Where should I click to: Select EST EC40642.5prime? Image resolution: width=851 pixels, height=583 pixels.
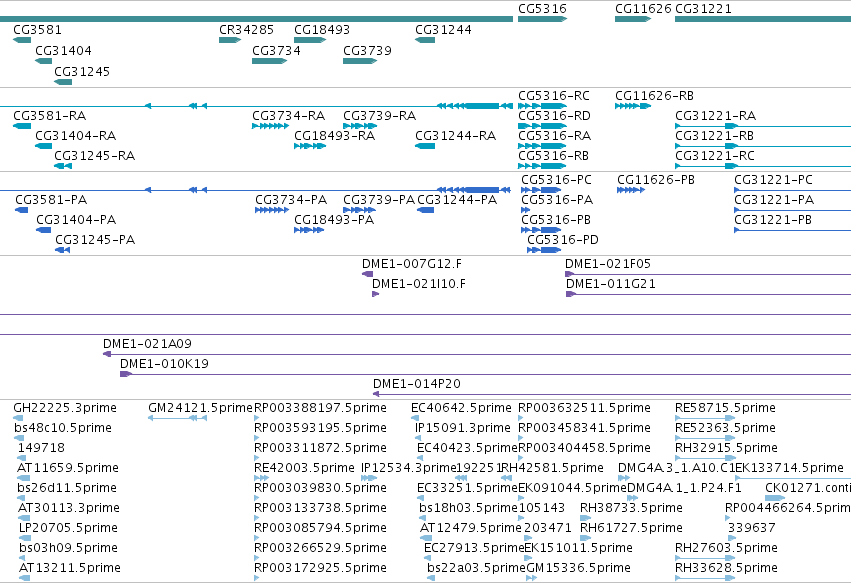415,418
